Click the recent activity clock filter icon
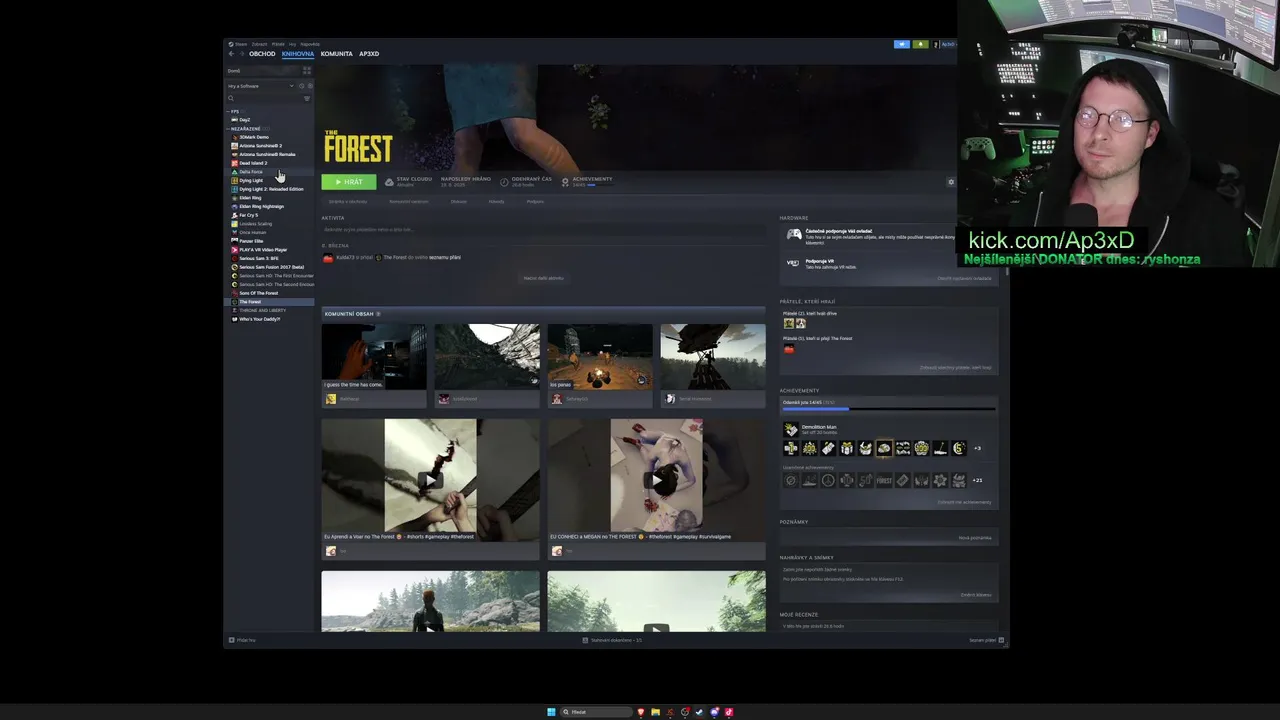Image resolution: width=1280 pixels, height=720 pixels. pos(302,86)
